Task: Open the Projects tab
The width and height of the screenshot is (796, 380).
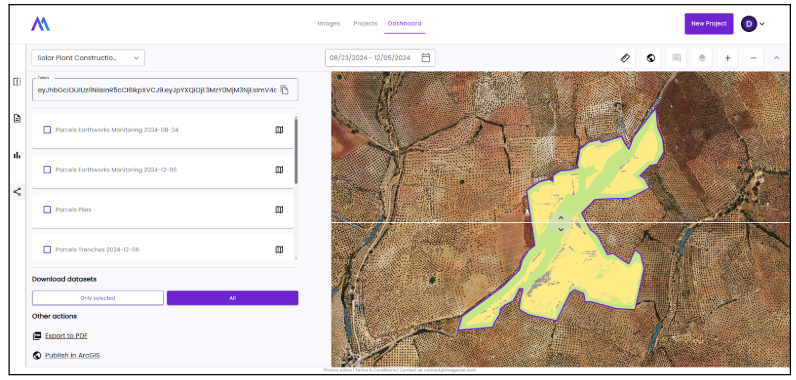Action: coord(365,23)
